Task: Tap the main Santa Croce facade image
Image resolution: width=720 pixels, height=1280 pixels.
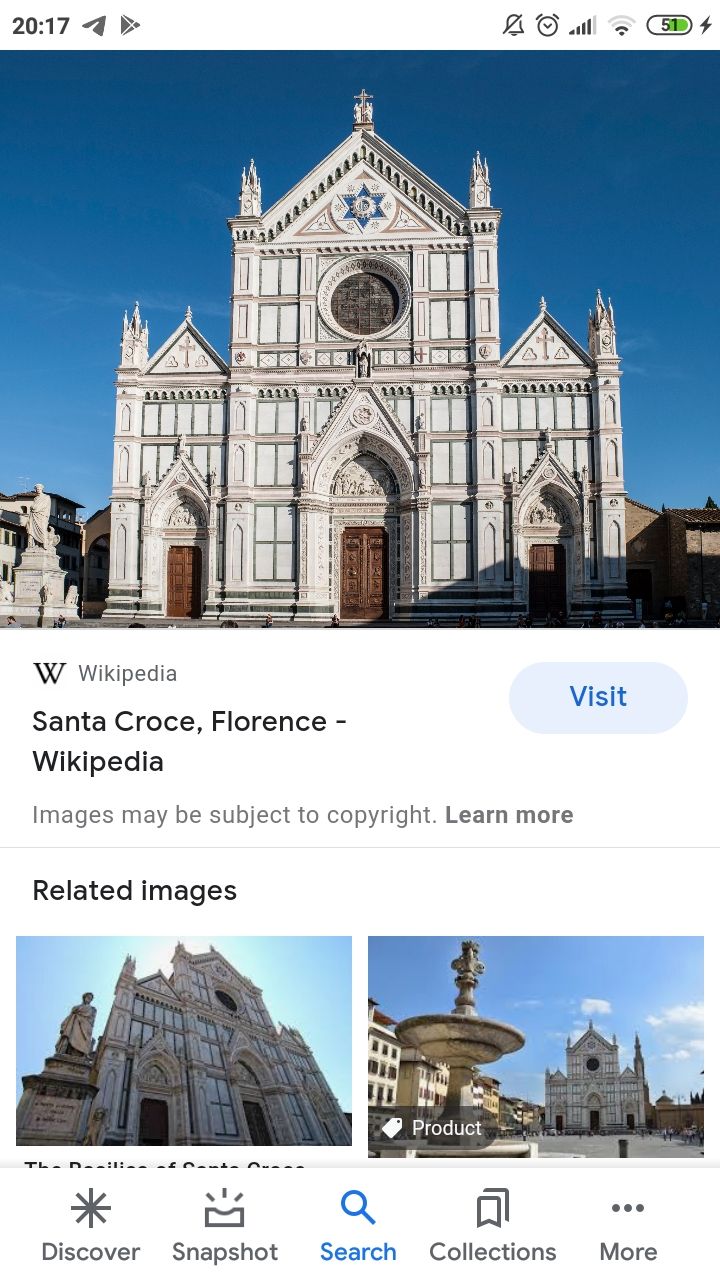Action: (x=360, y=340)
